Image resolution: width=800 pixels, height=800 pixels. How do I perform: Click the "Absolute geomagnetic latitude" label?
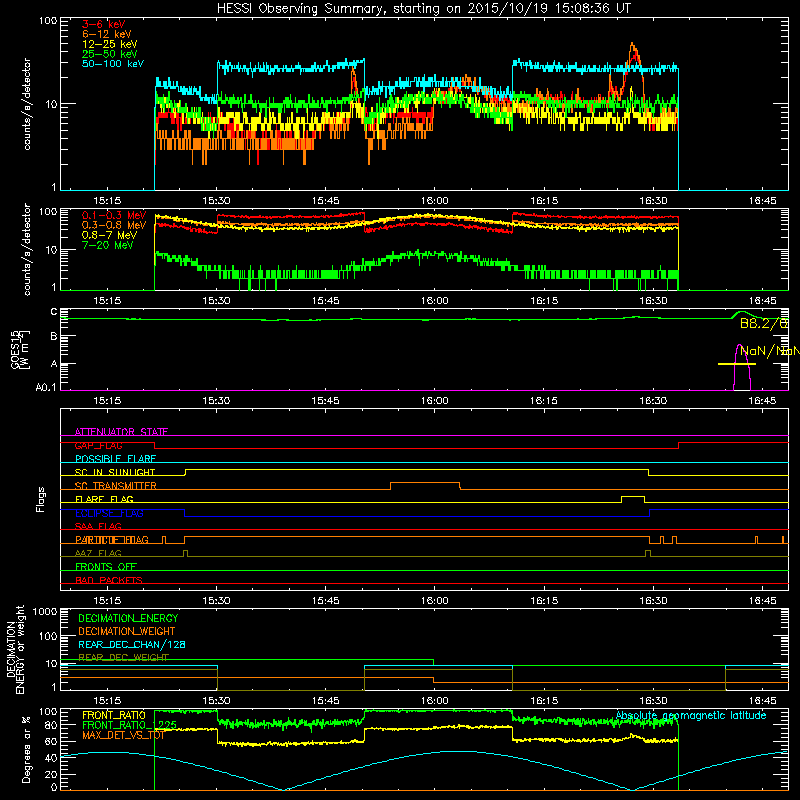(x=691, y=715)
